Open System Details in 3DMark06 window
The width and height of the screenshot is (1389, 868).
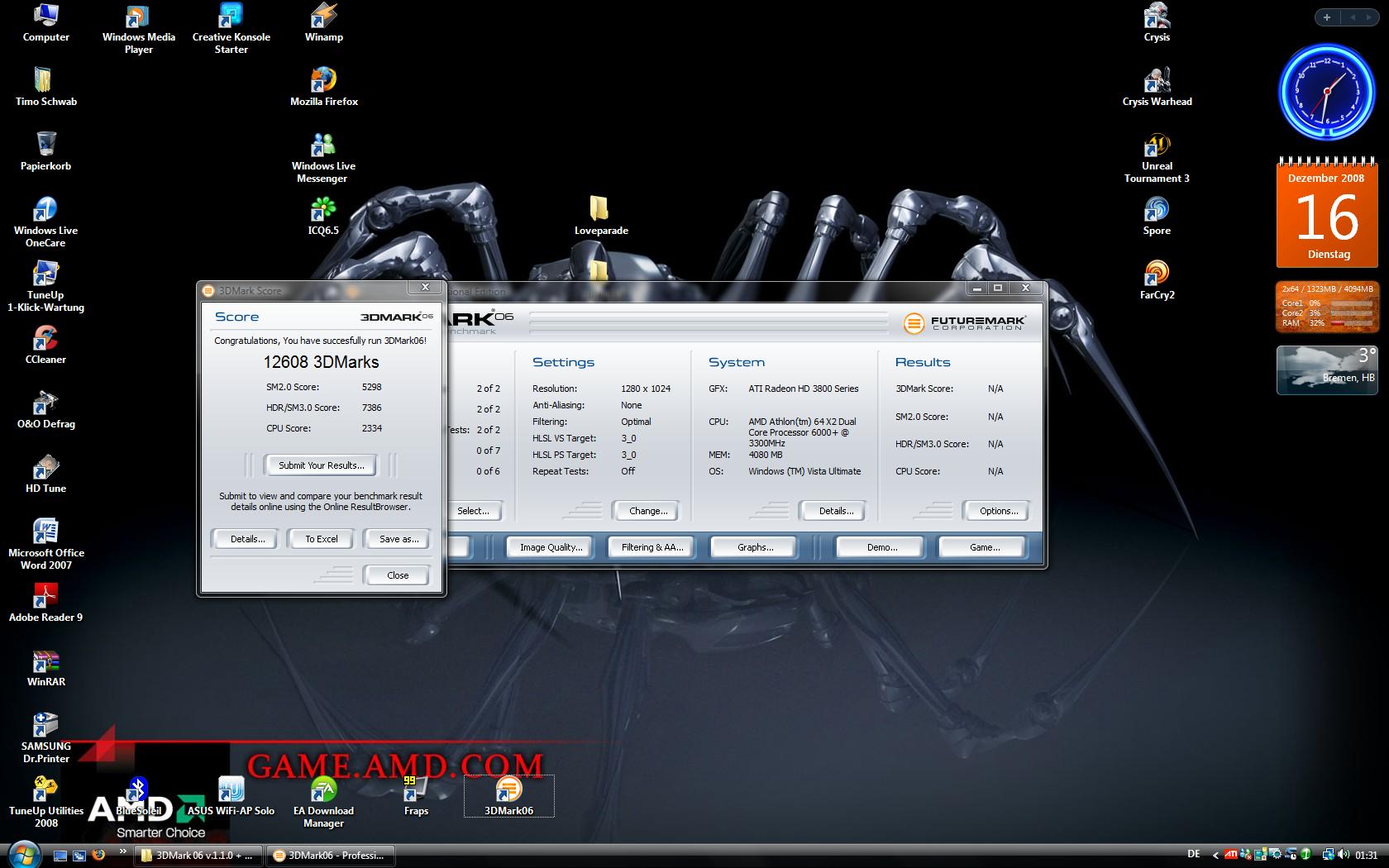point(836,511)
